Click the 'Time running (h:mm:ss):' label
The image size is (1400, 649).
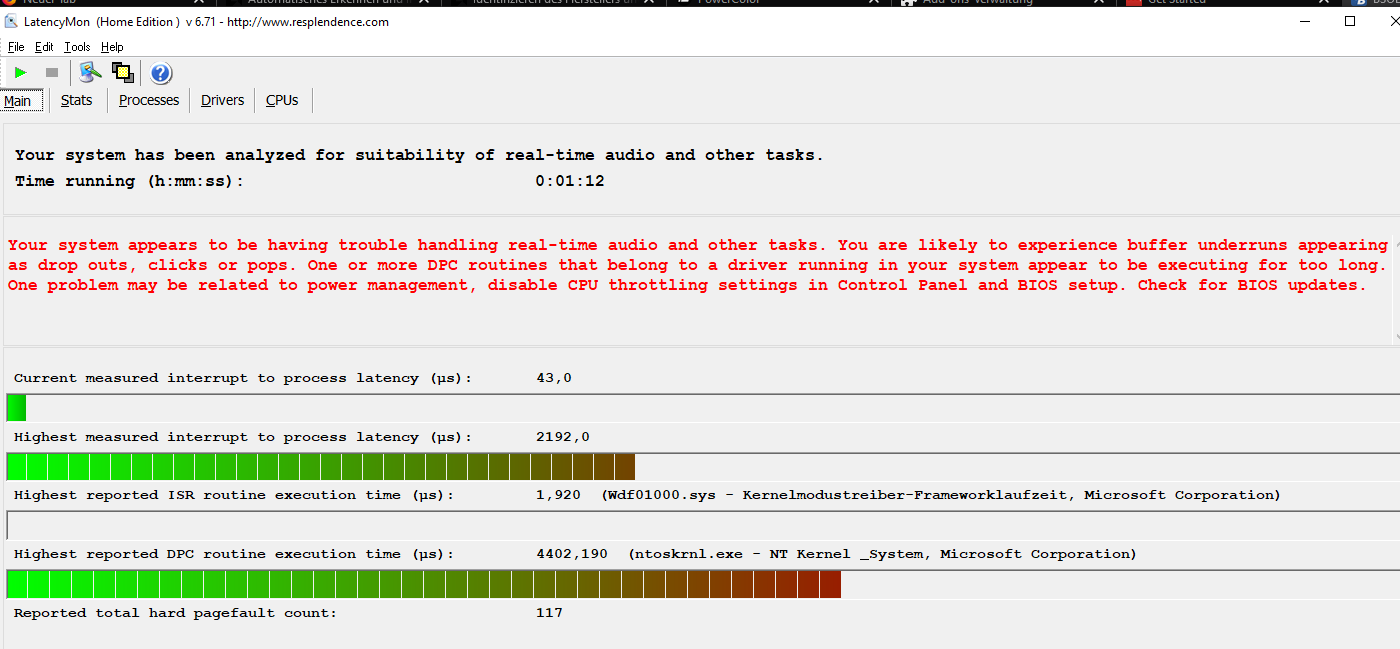tap(129, 181)
